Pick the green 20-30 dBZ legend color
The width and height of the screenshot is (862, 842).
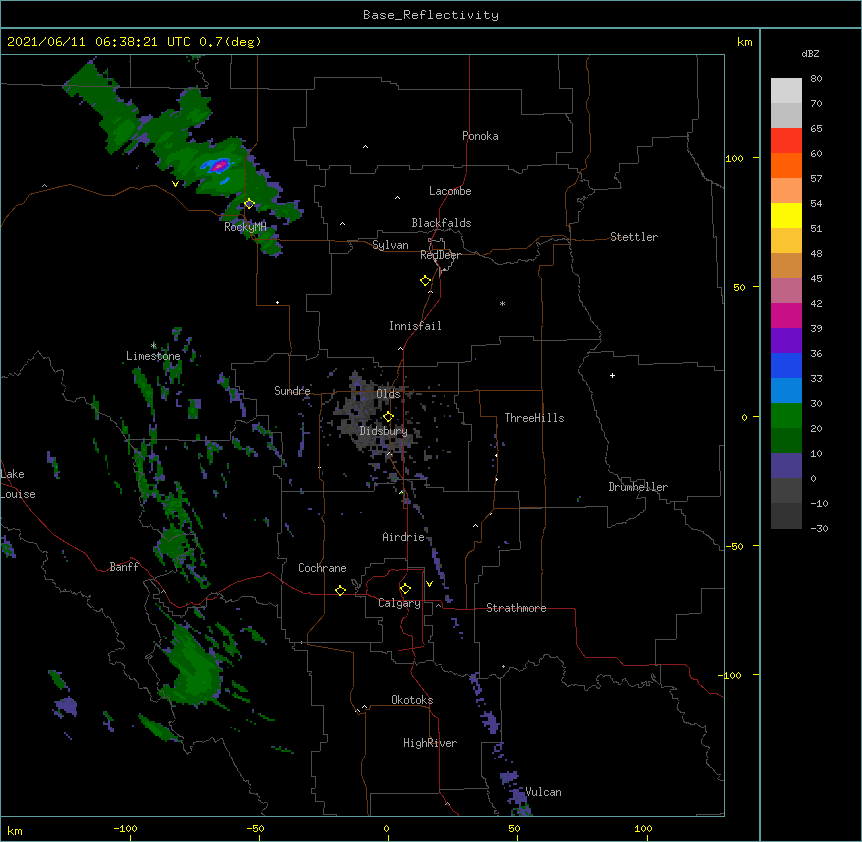786,416
